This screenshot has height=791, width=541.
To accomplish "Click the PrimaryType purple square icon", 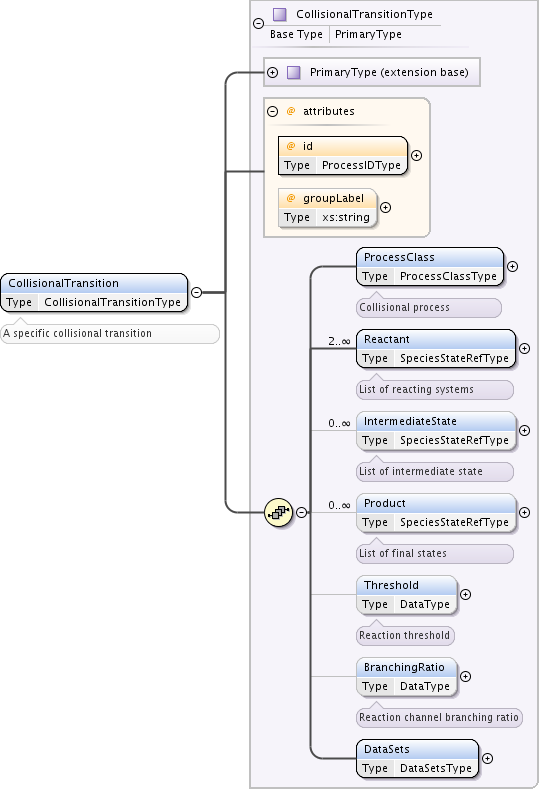I will 294,72.
